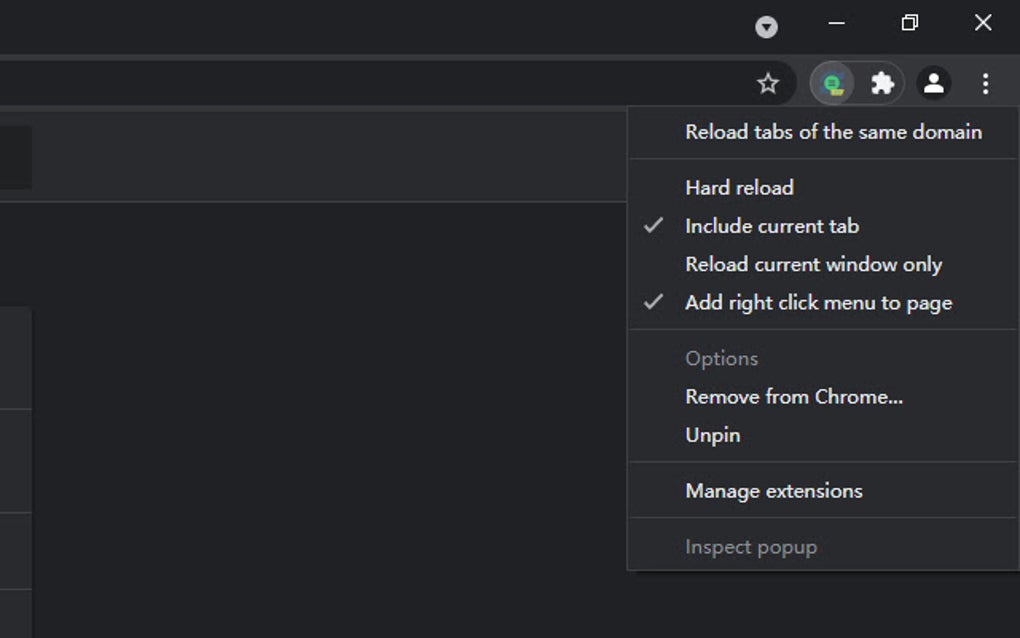Click Manage extensions
The width and height of the screenshot is (1020, 638).
pyautogui.click(x=773, y=490)
